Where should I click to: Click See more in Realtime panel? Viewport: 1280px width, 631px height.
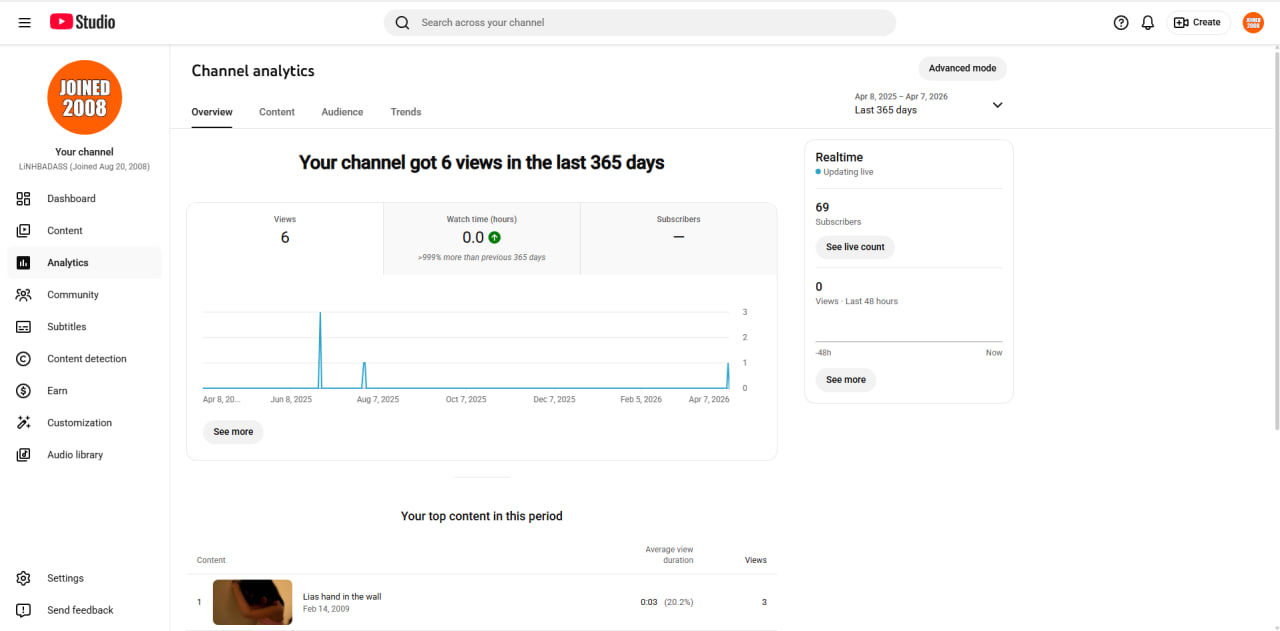point(846,380)
